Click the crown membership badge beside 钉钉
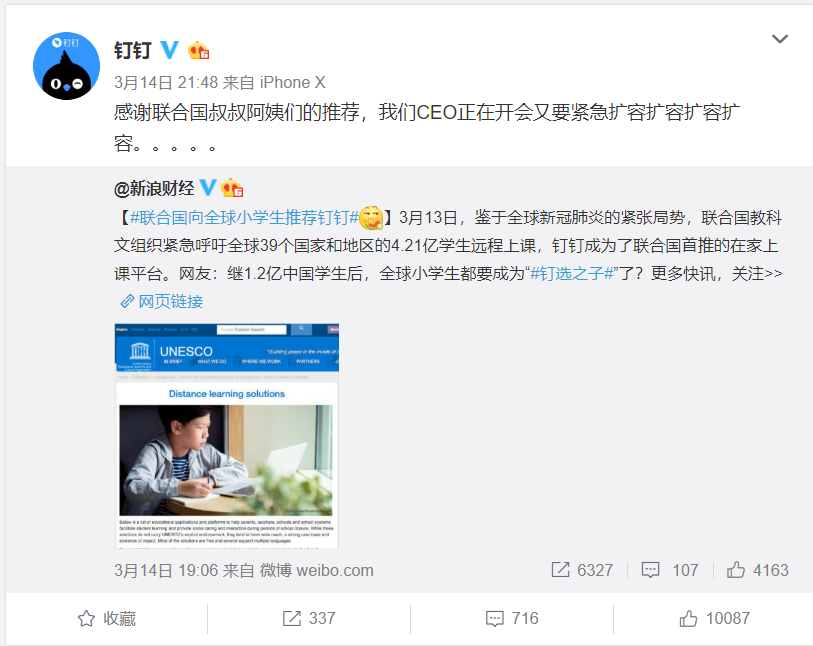This screenshot has height=646, width=813. coord(199,50)
